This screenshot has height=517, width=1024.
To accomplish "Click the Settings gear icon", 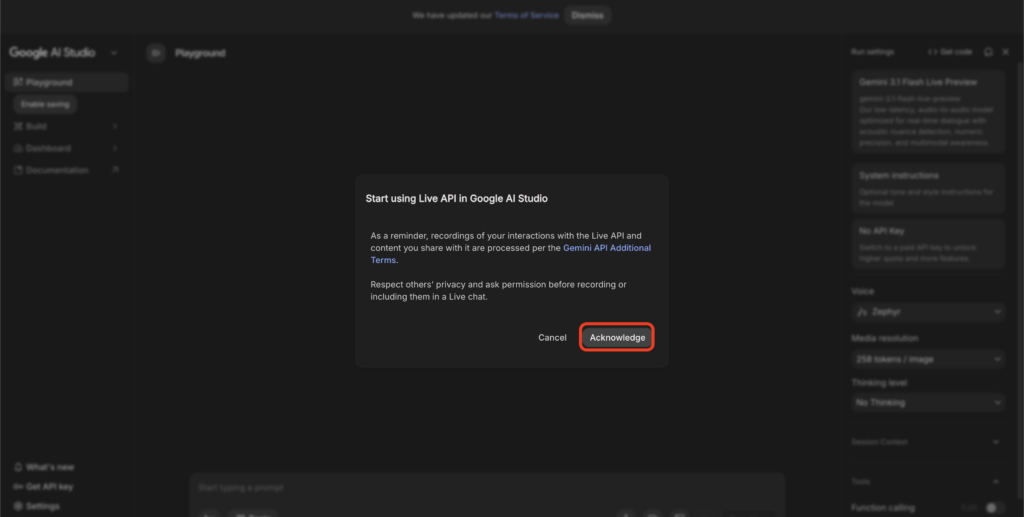I will click(18, 507).
